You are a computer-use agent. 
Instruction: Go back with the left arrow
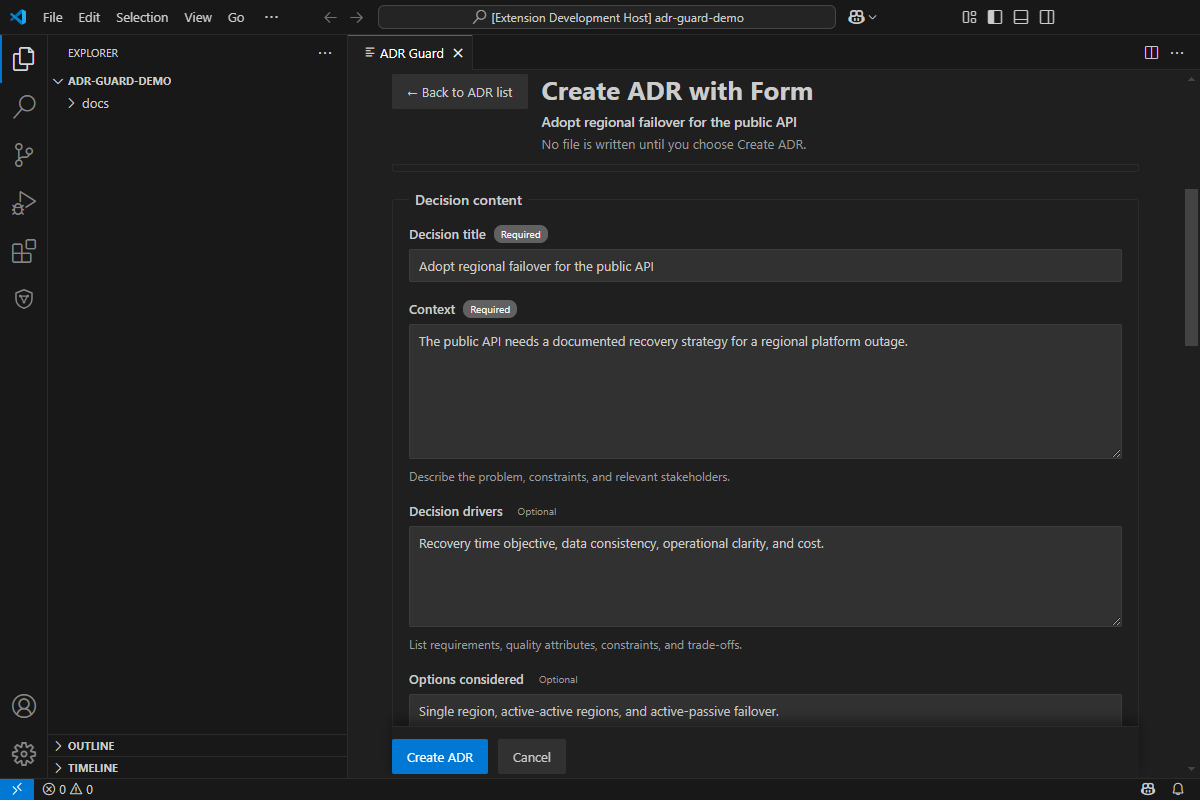(331, 17)
